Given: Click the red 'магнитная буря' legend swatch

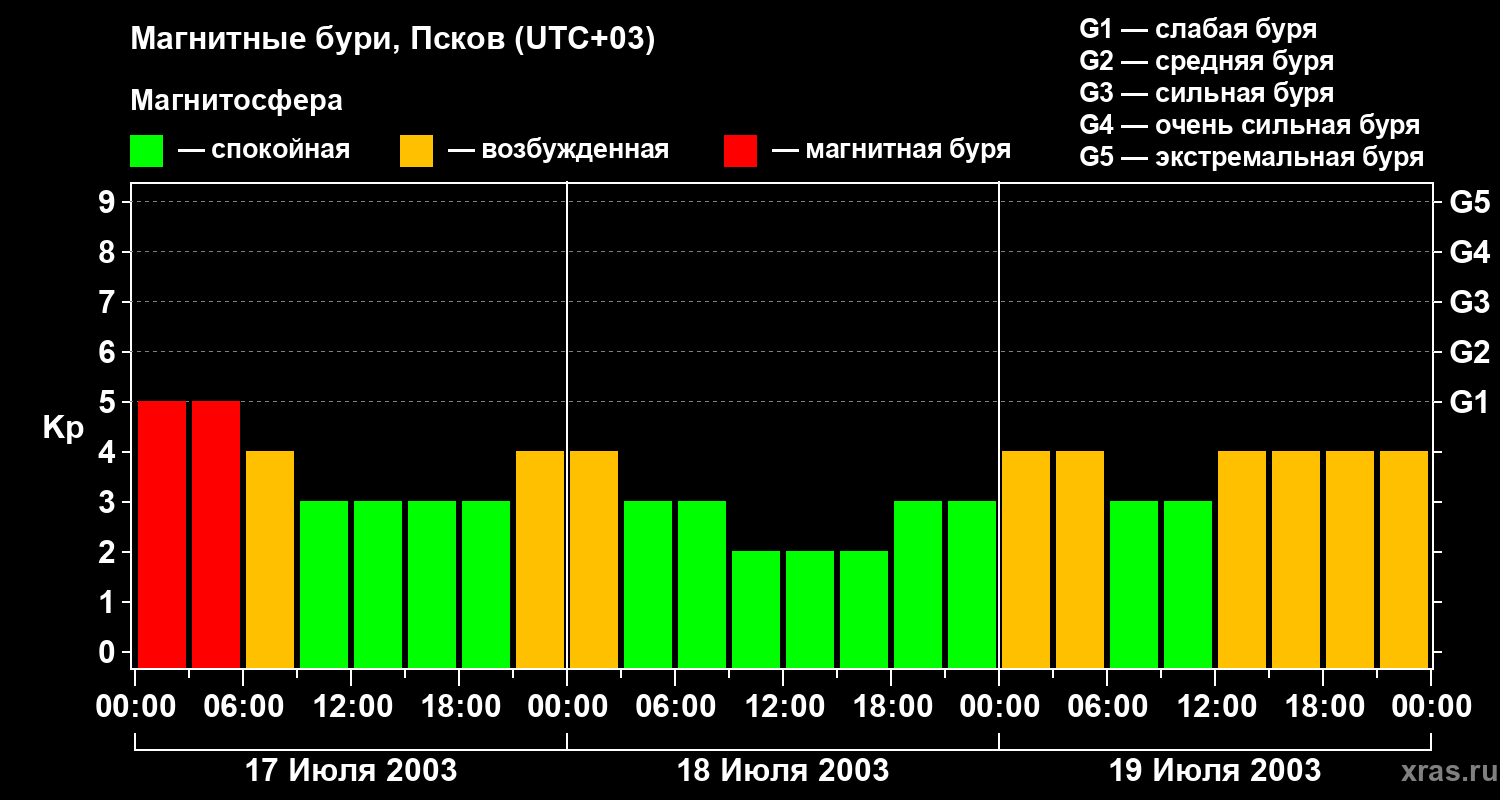Looking at the screenshot, I should [x=740, y=151].
